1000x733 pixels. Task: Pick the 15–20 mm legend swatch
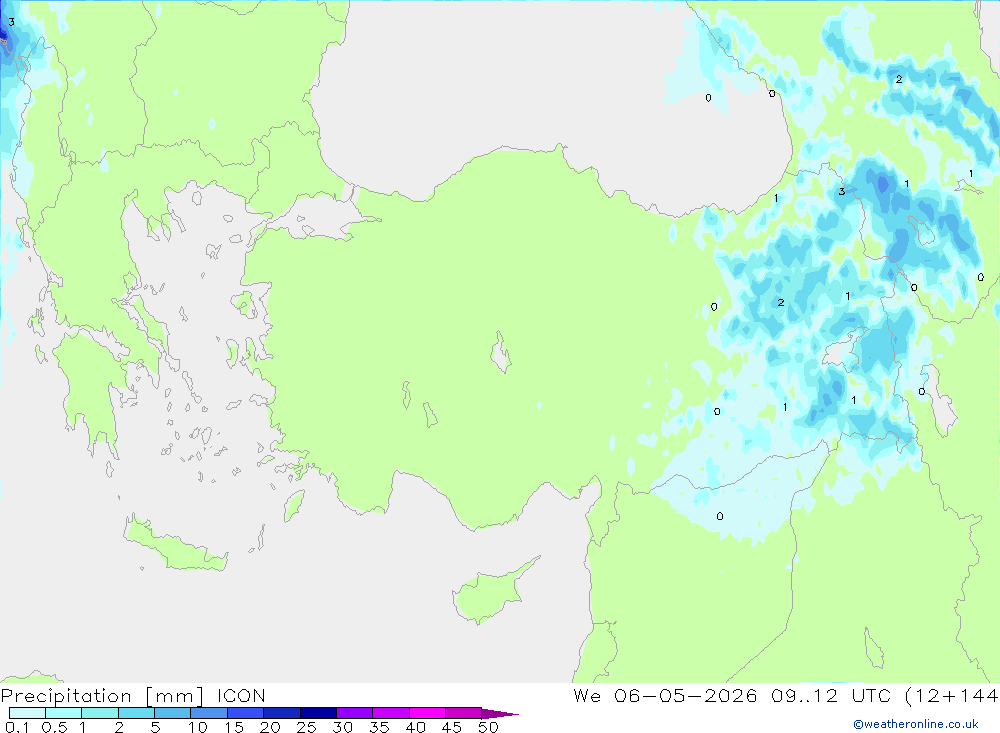click(x=246, y=713)
